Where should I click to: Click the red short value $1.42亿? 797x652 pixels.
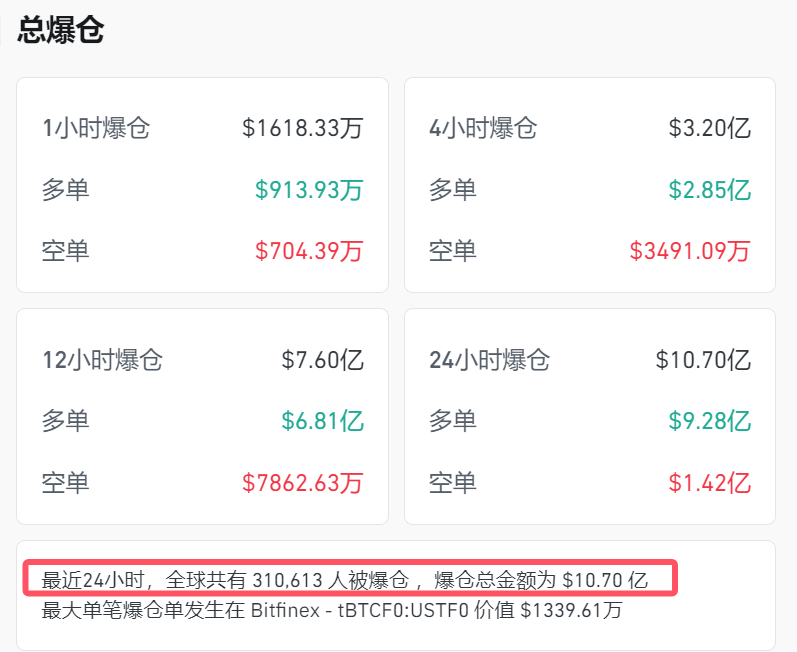709,482
